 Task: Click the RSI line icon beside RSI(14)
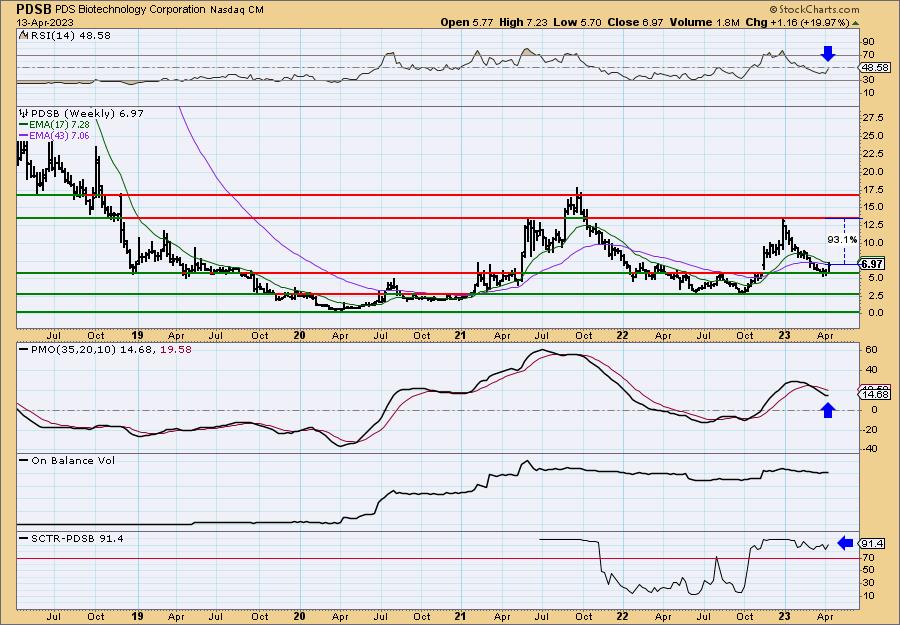[x=23, y=36]
